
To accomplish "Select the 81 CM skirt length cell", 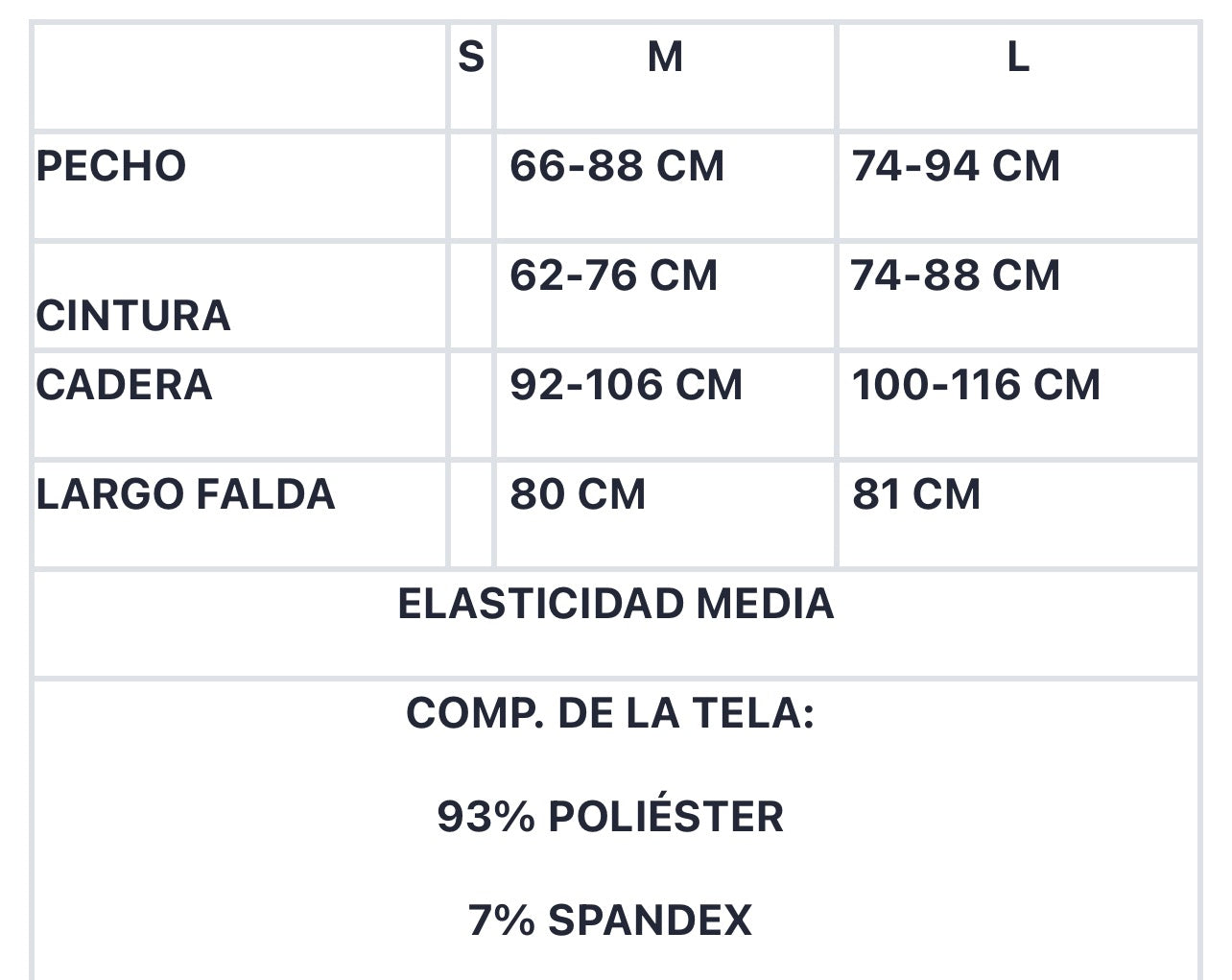I will [x=916, y=494].
